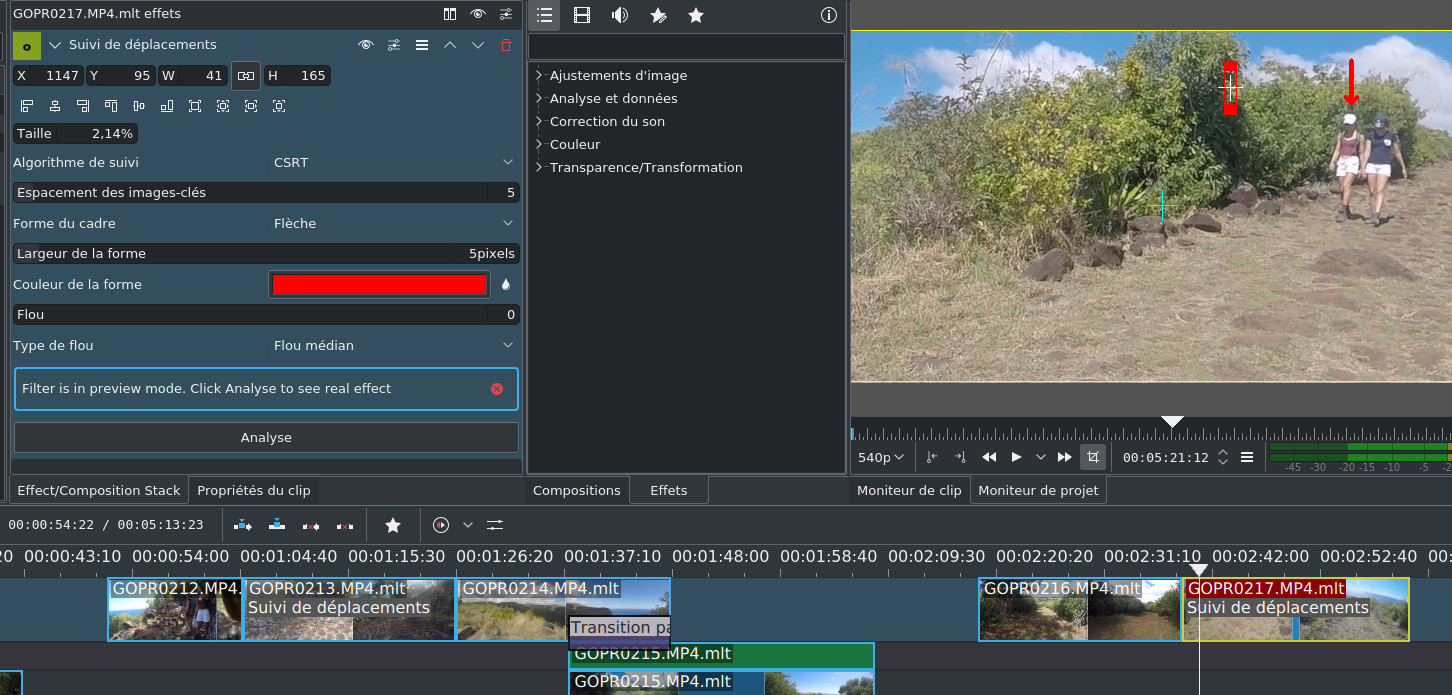Switch to Propriétés du clip tab
This screenshot has width=1452, height=695.
(254, 490)
